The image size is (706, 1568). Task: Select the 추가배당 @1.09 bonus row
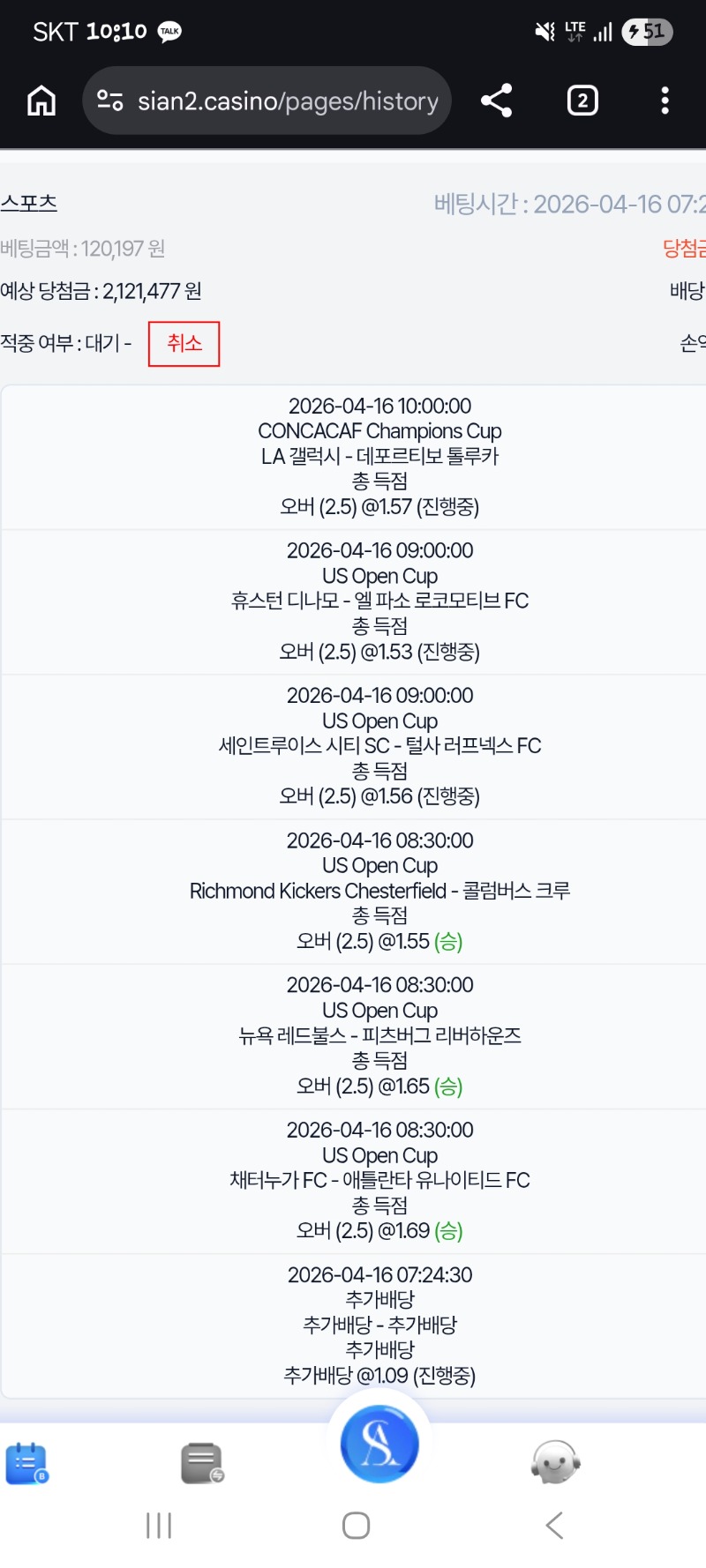[379, 1325]
